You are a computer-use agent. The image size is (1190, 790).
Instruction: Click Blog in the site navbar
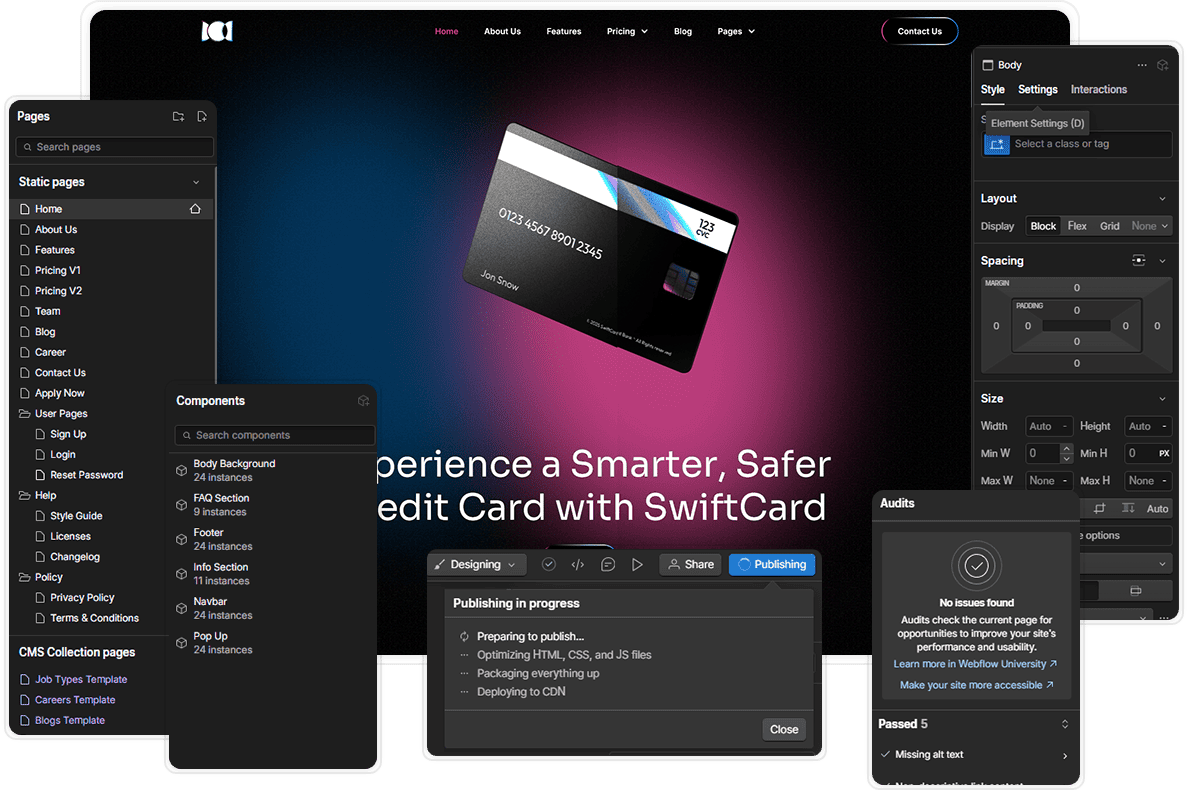point(683,31)
